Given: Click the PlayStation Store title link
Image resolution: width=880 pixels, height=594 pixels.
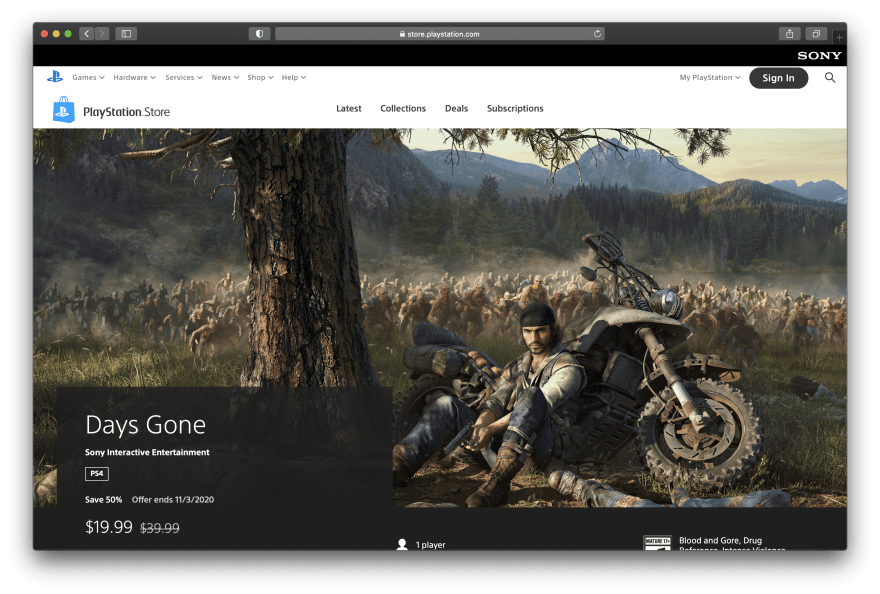Looking at the screenshot, I should [126, 112].
